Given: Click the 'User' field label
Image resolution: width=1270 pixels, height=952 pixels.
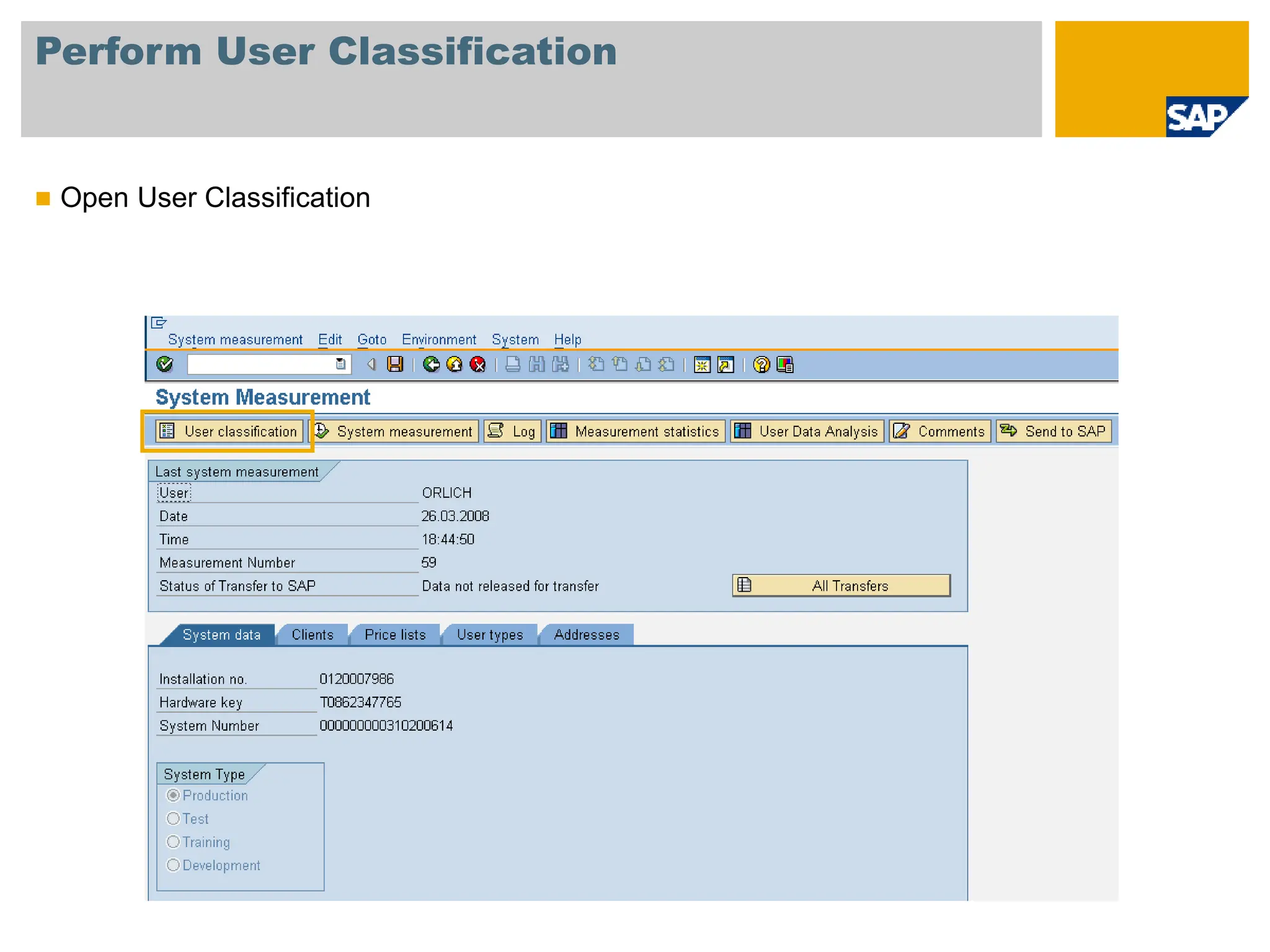Looking at the screenshot, I should coord(174,493).
